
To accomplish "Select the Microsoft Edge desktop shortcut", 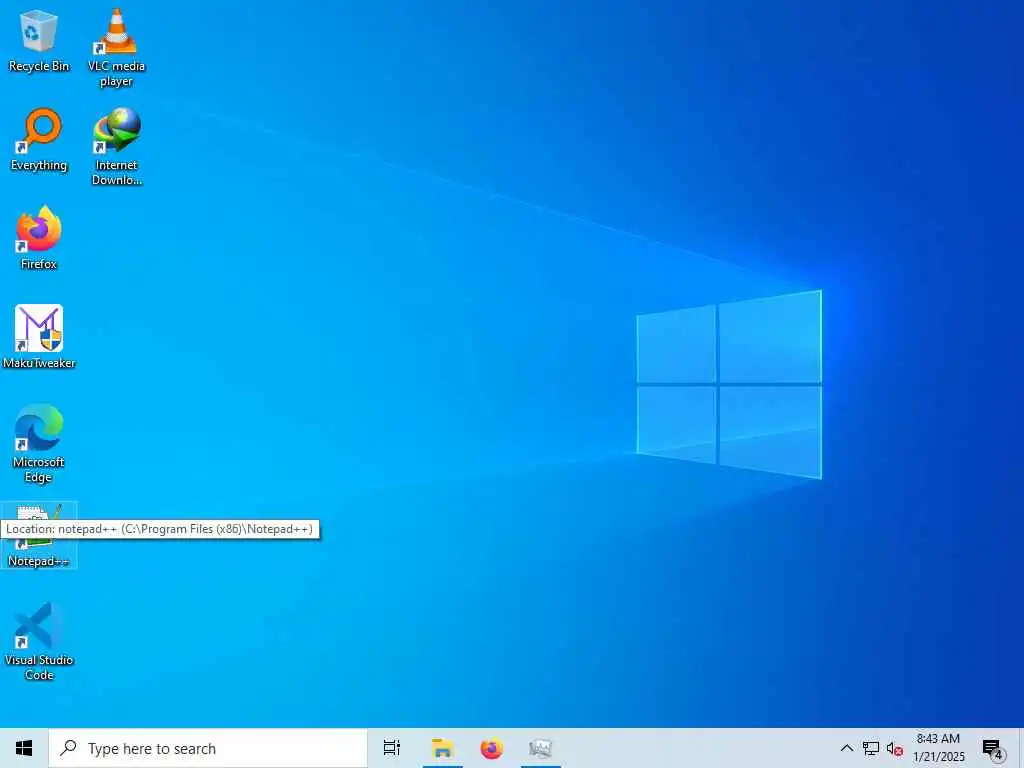I will (x=39, y=443).
